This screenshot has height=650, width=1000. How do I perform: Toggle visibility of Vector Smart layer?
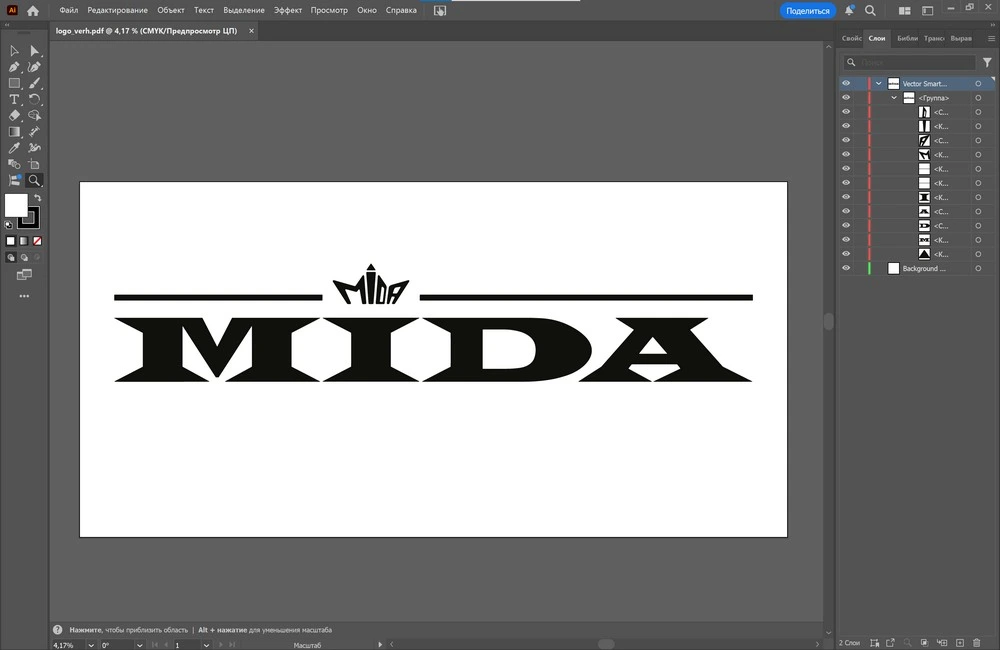846,84
